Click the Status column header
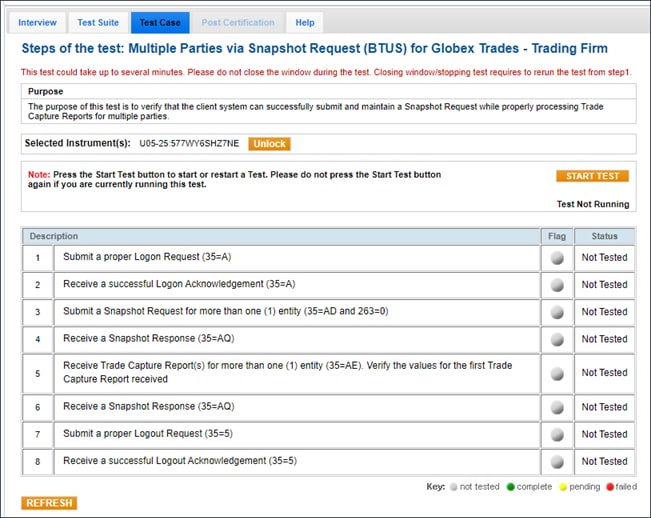This screenshot has width=651, height=518. click(604, 236)
